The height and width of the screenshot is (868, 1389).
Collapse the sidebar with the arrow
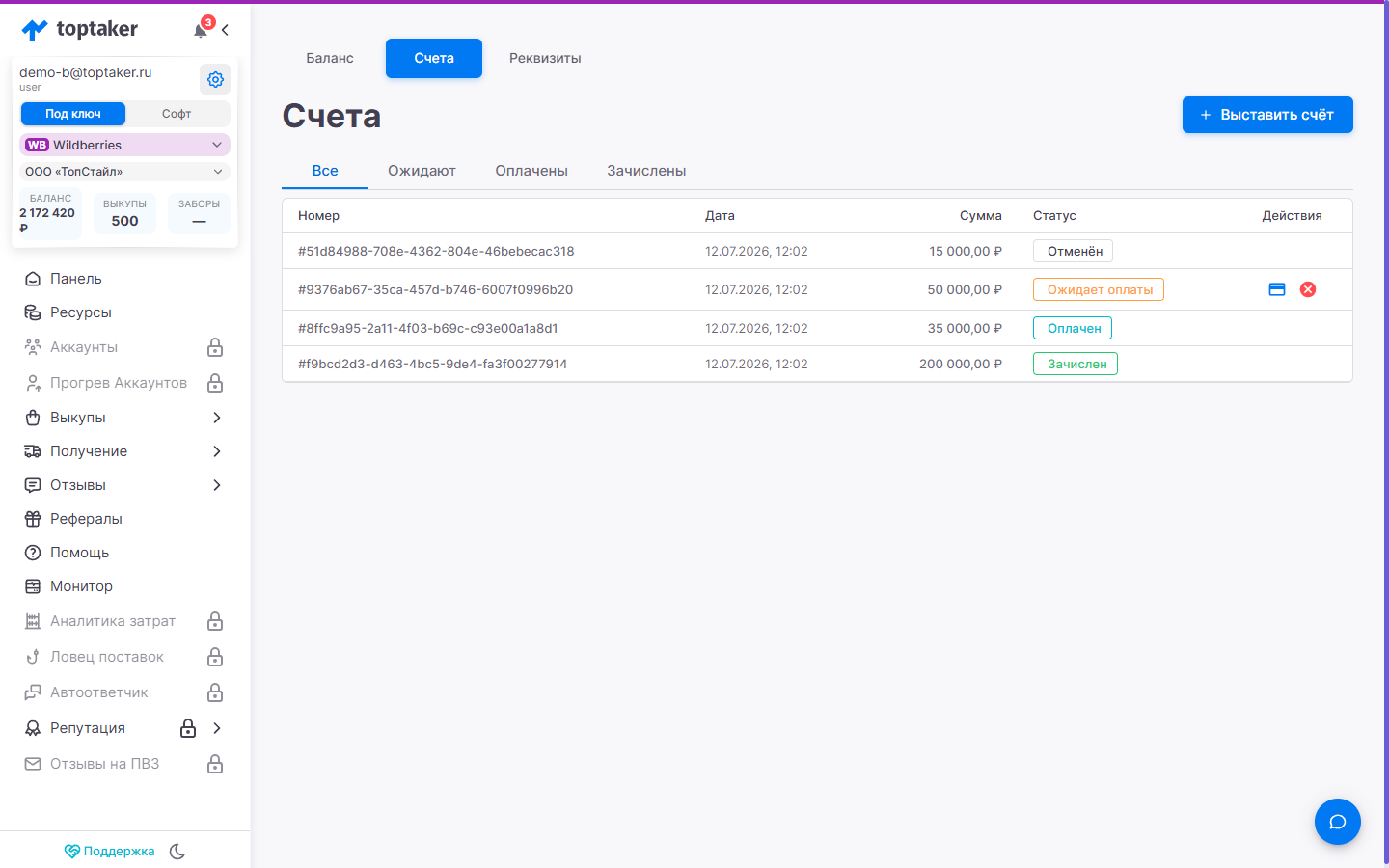[225, 30]
